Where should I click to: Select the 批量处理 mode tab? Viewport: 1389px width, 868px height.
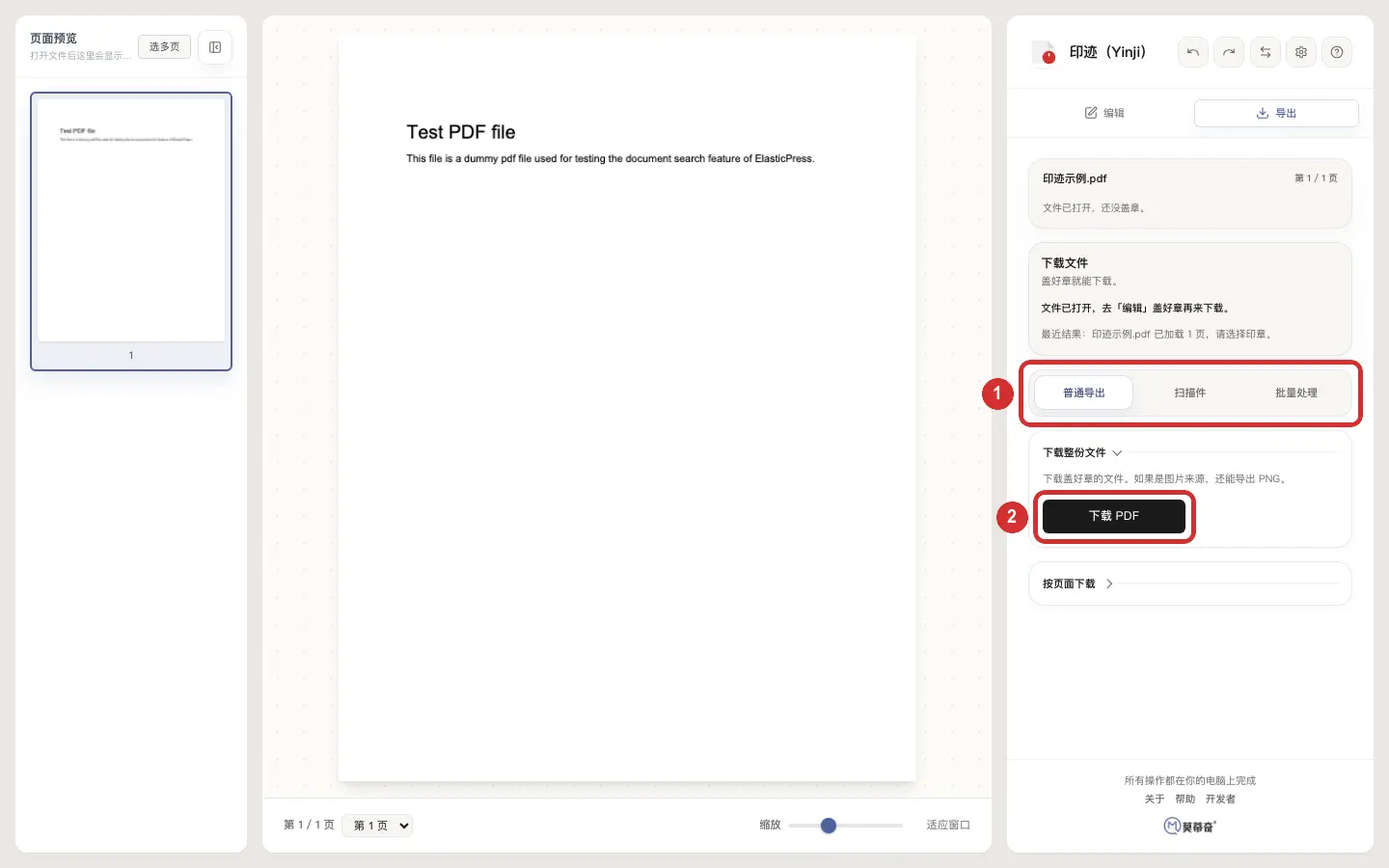coord(1296,393)
